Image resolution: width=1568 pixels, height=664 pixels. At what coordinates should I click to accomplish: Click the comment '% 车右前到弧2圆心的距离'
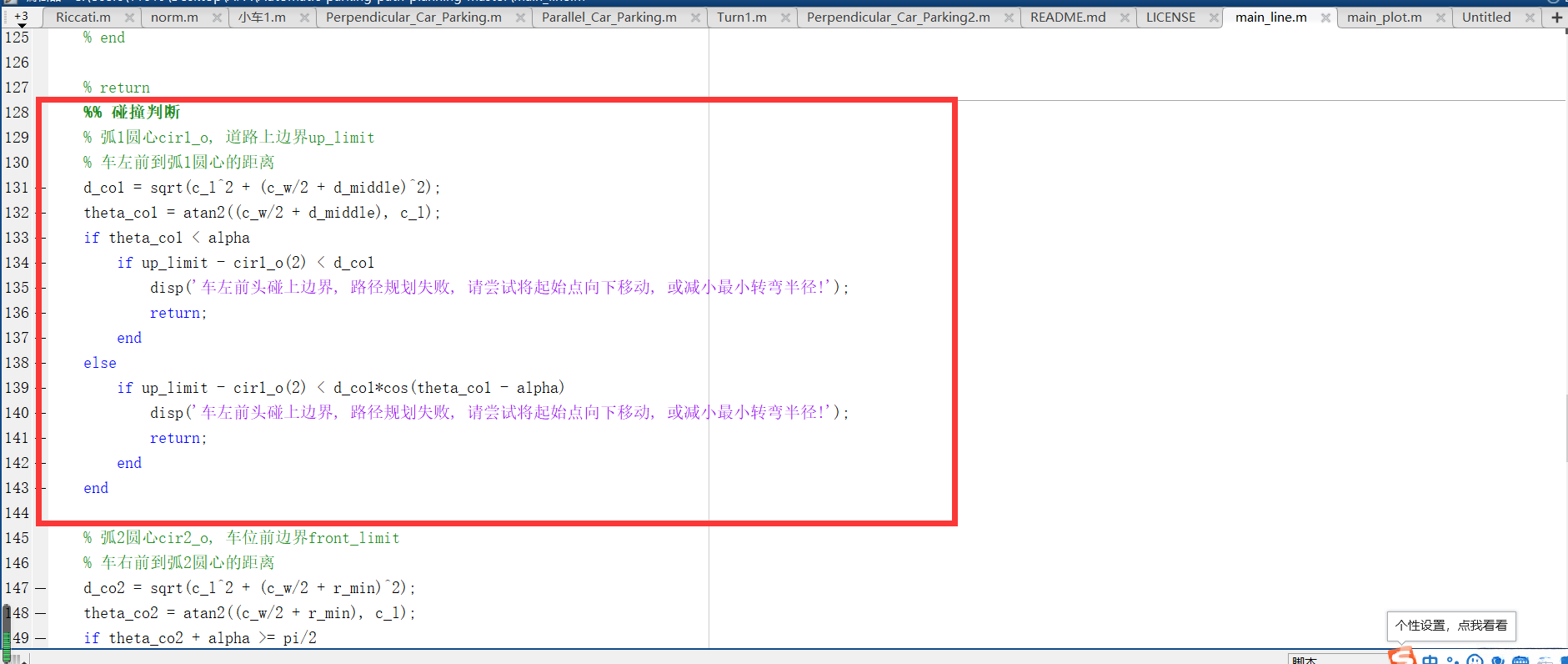178,563
